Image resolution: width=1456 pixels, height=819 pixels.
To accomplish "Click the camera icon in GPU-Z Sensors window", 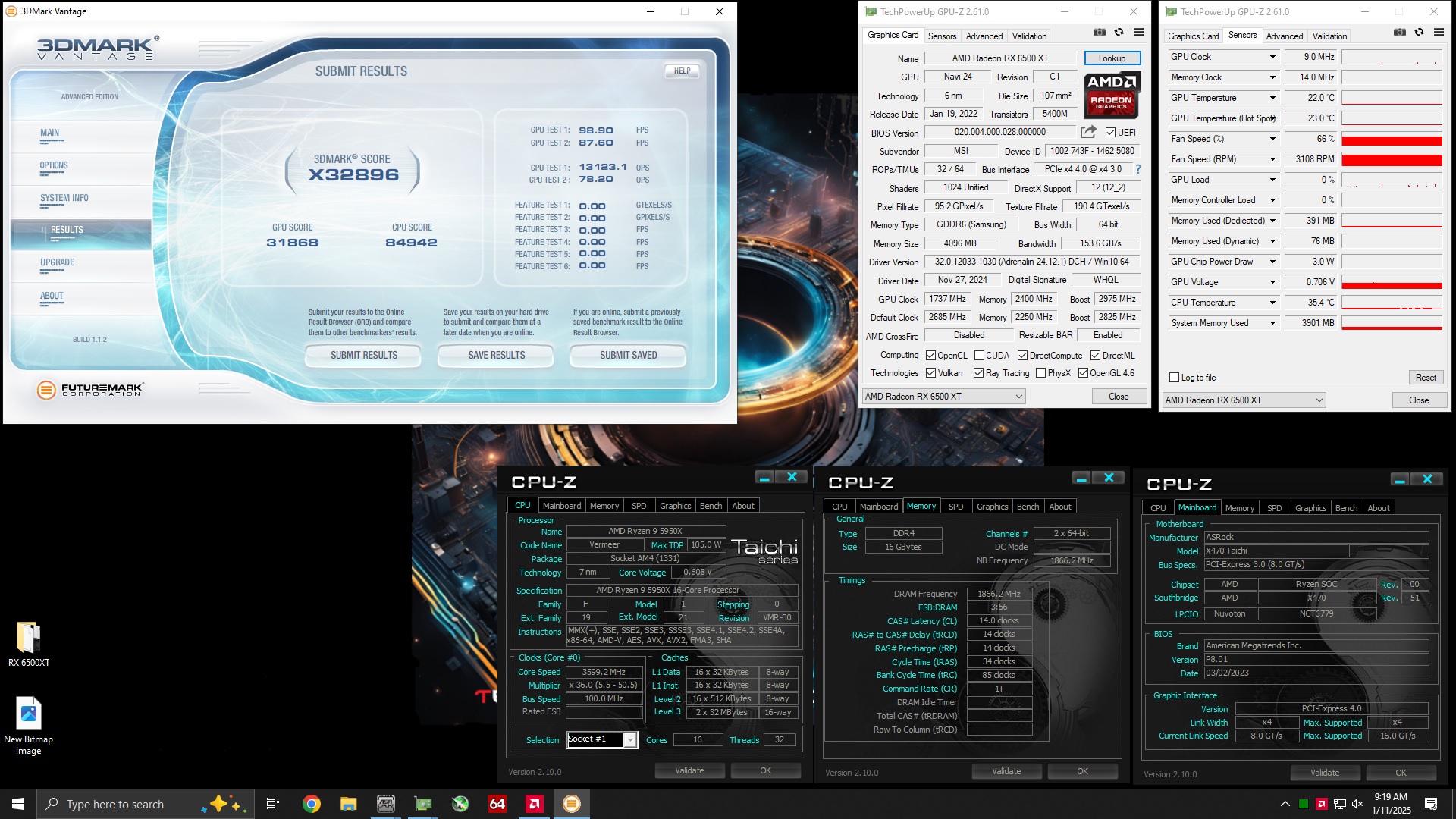I will coord(1400,33).
